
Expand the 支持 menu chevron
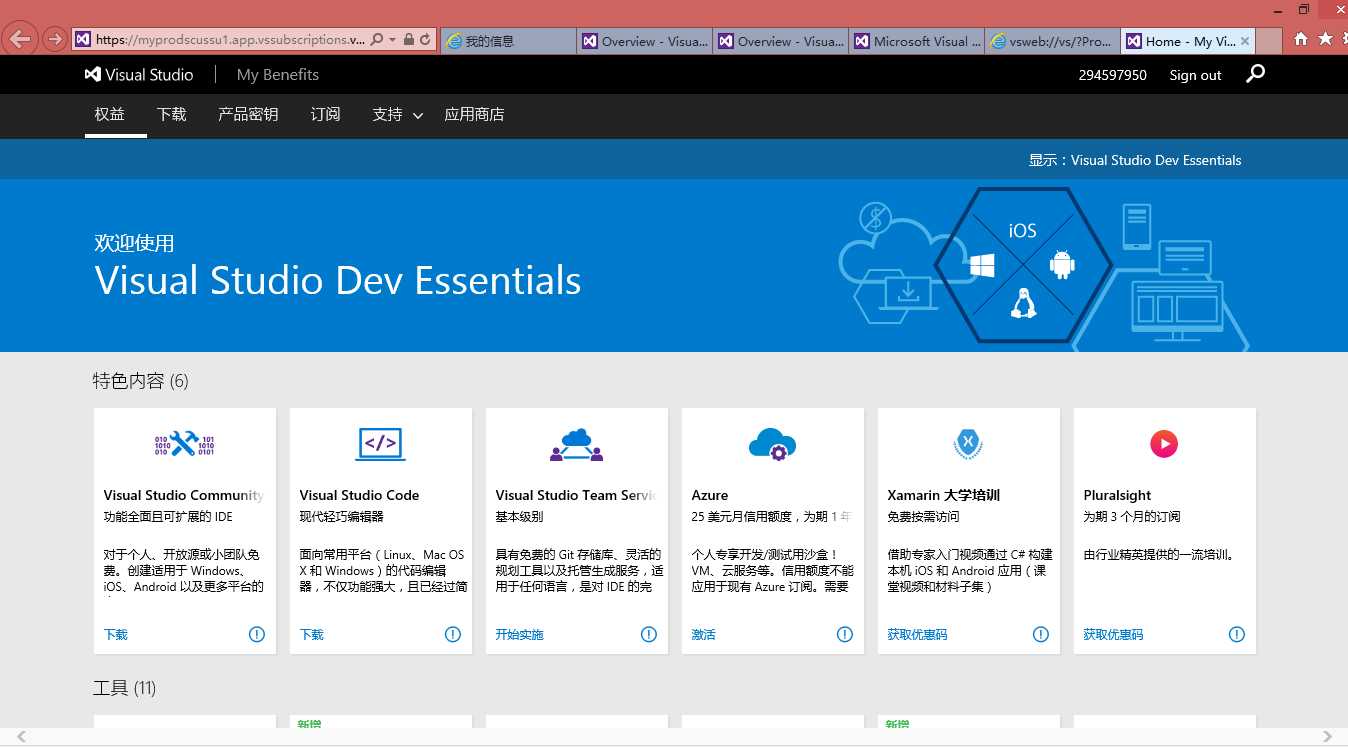[x=418, y=116]
